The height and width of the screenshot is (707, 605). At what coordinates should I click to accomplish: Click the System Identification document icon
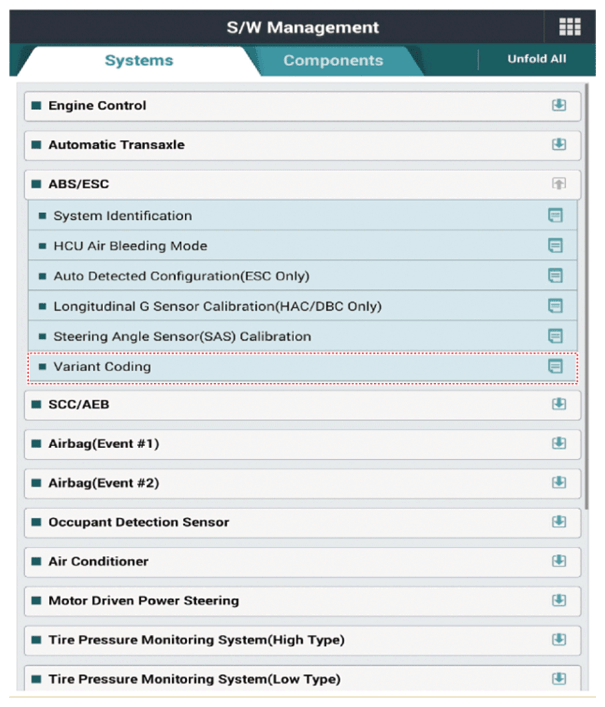[x=555, y=215]
